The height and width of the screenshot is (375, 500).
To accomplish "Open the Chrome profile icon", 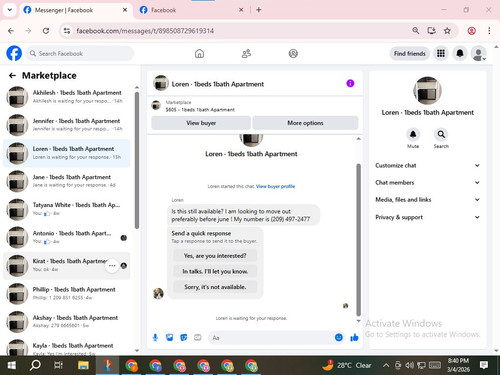I will 471,31.
